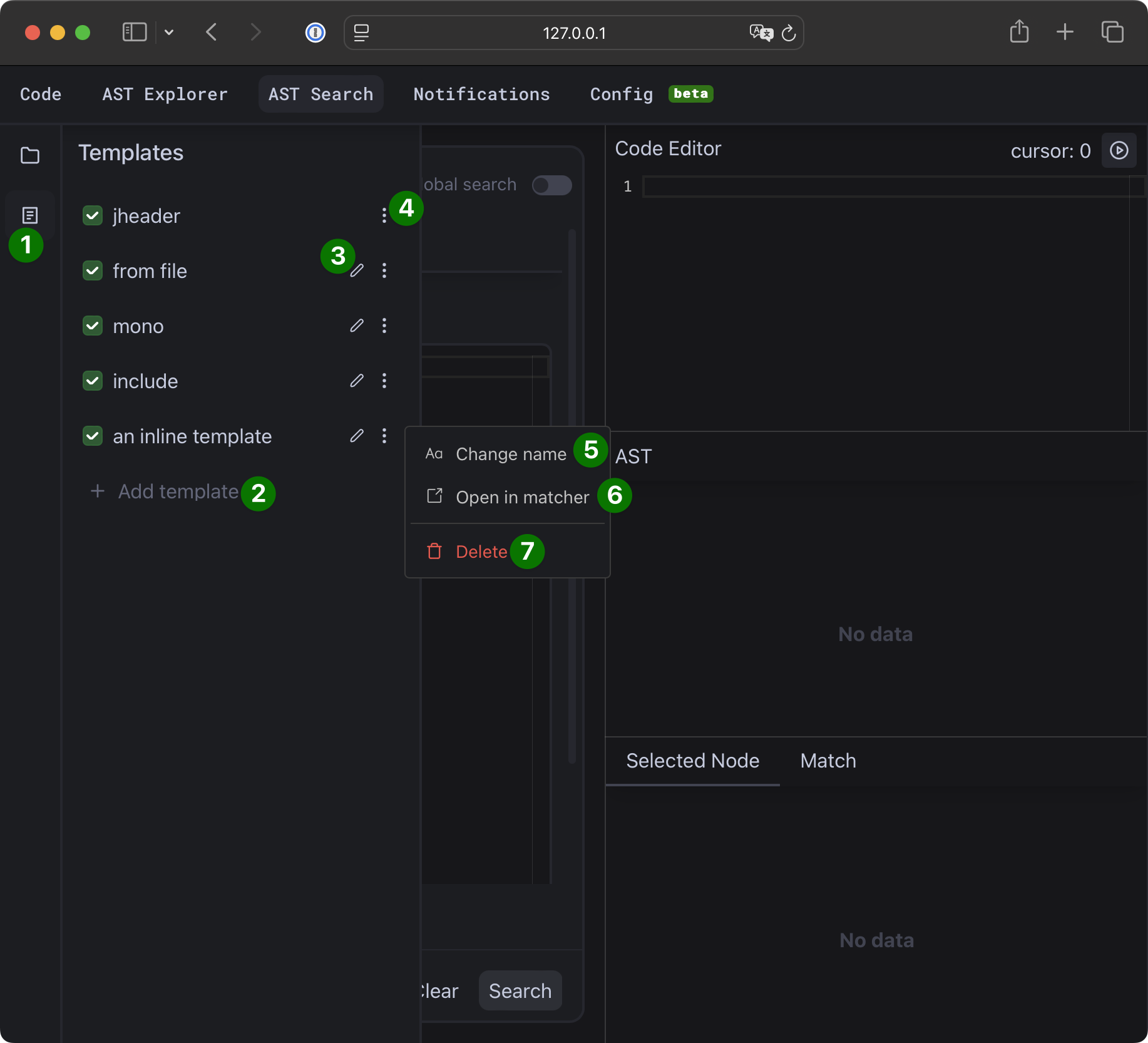Select the 'from file' template name

150,271
